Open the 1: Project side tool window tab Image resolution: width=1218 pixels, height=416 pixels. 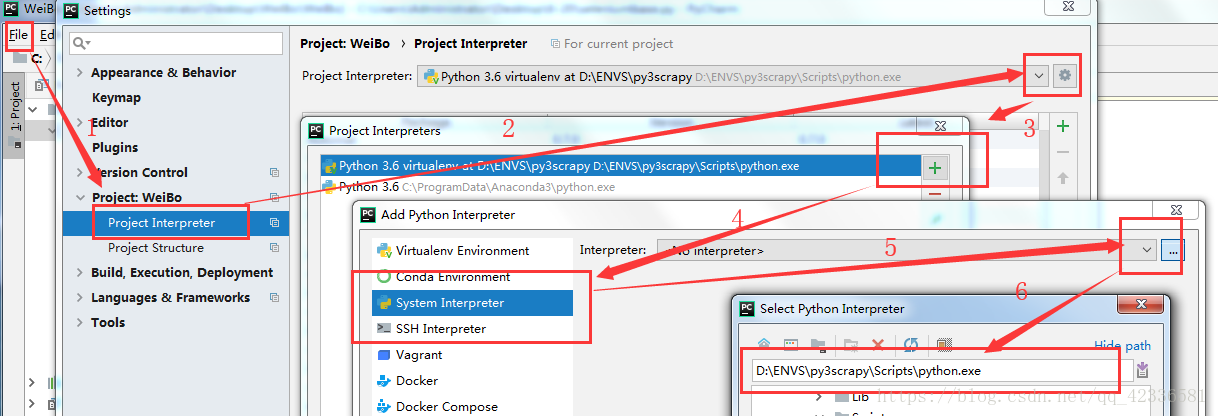(x=14, y=107)
